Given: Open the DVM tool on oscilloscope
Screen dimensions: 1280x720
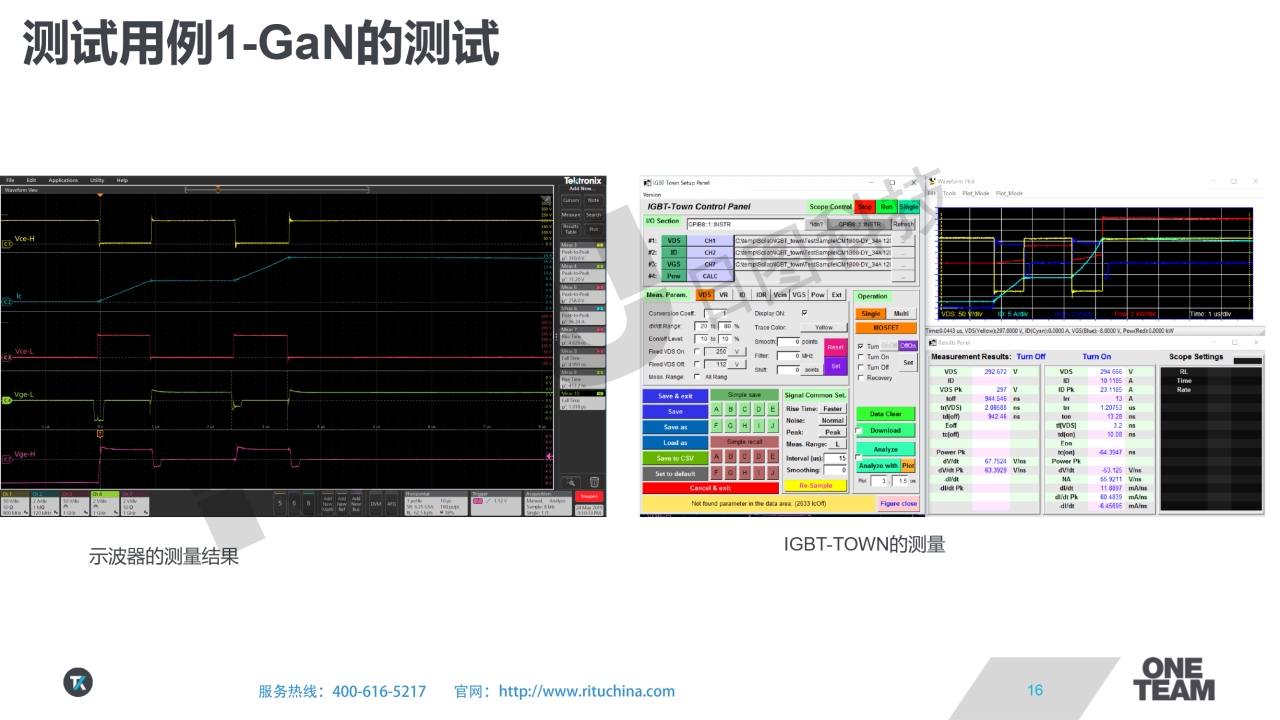Looking at the screenshot, I should 376,503.
